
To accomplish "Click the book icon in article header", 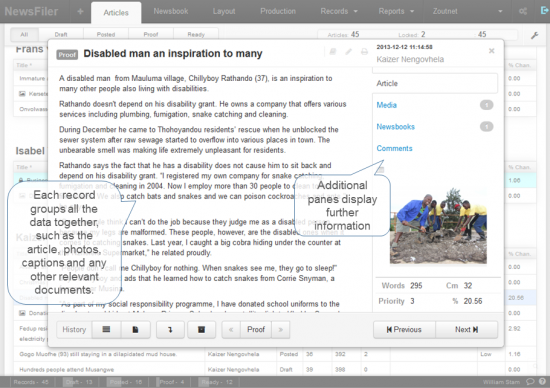I will pos(333,52).
